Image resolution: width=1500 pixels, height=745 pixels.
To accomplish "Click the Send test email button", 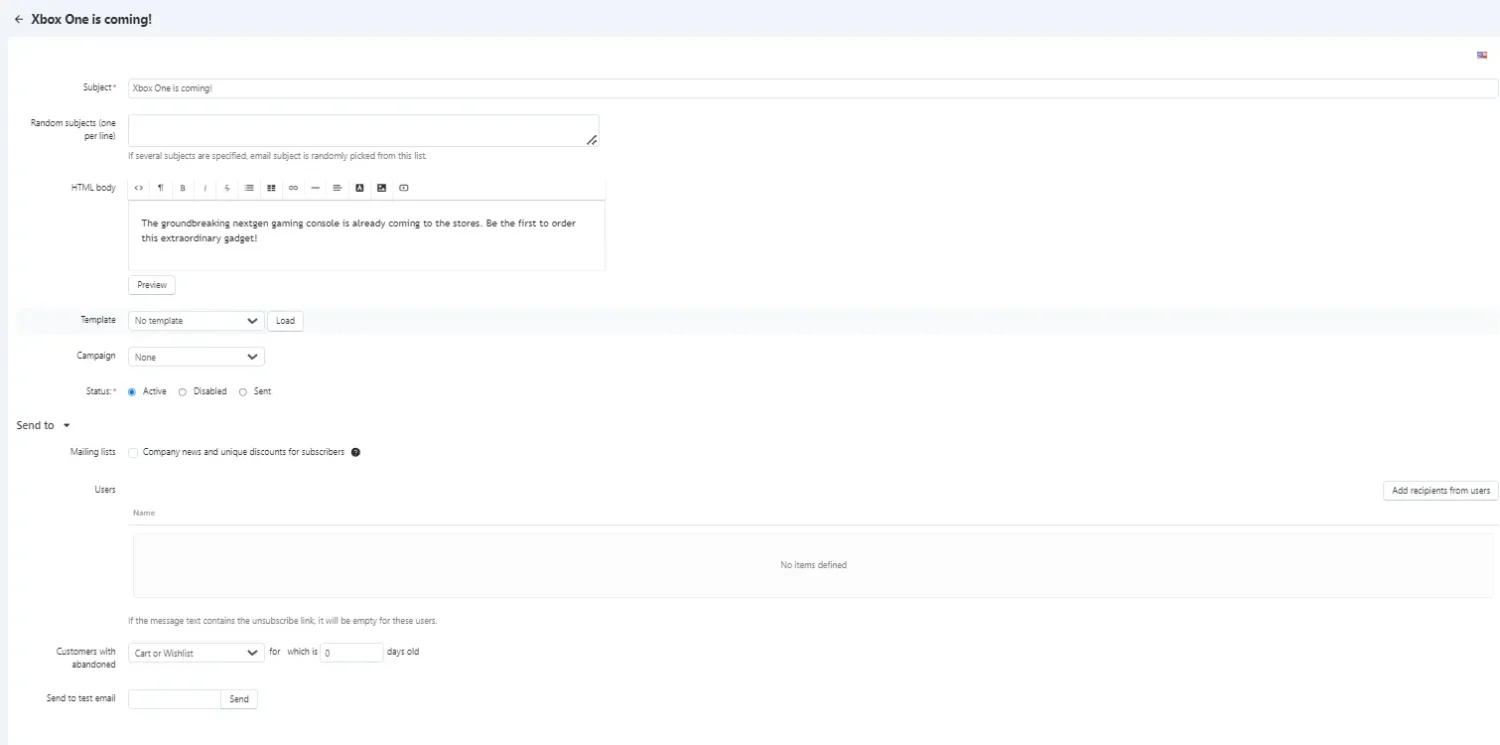I will tap(239, 699).
